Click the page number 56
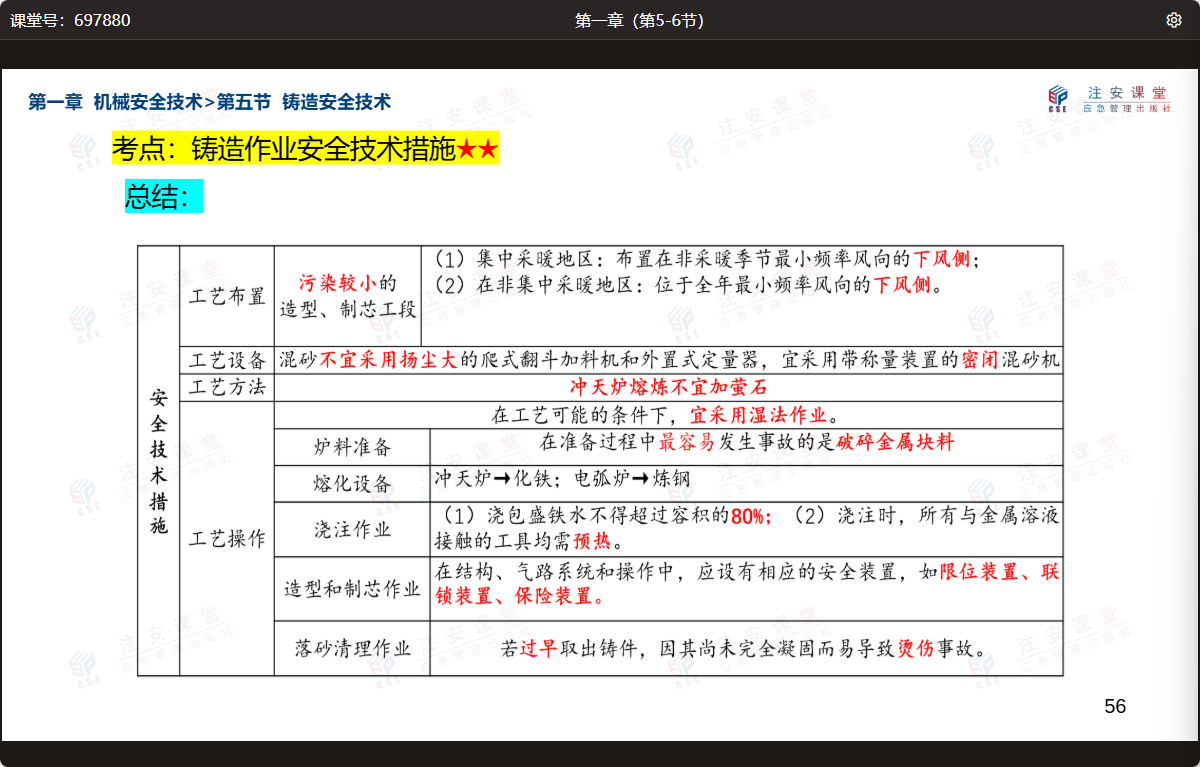The height and width of the screenshot is (767, 1200). 1115,707
